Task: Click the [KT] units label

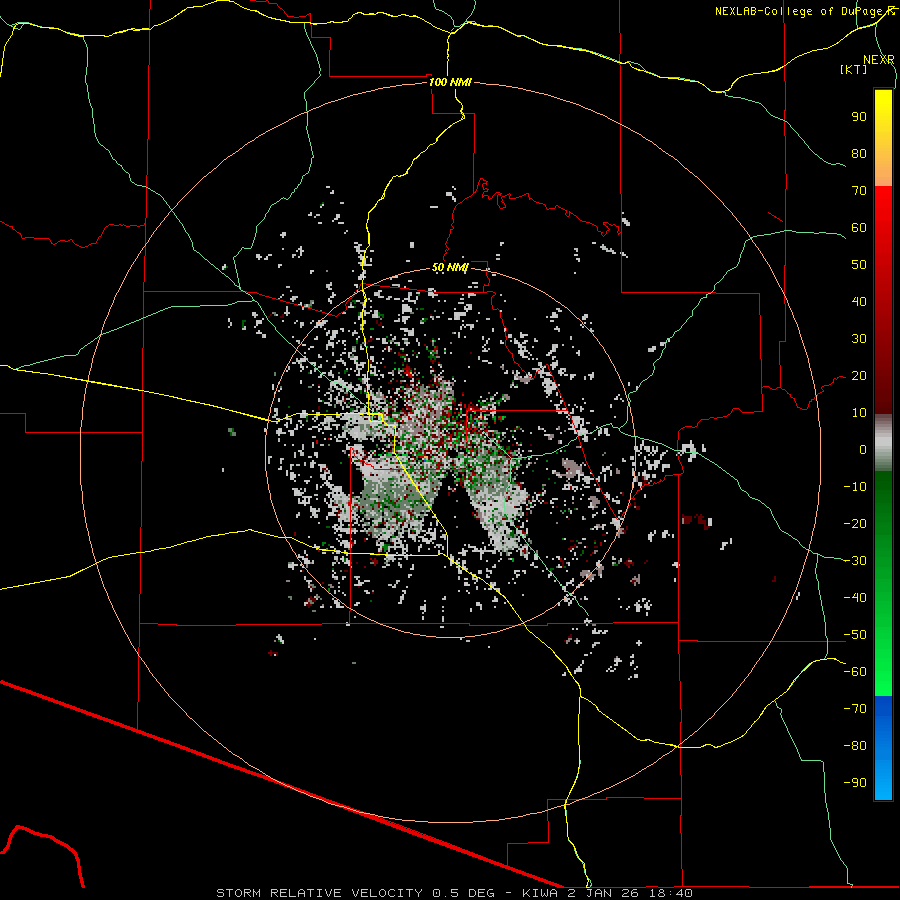Action: coord(853,69)
